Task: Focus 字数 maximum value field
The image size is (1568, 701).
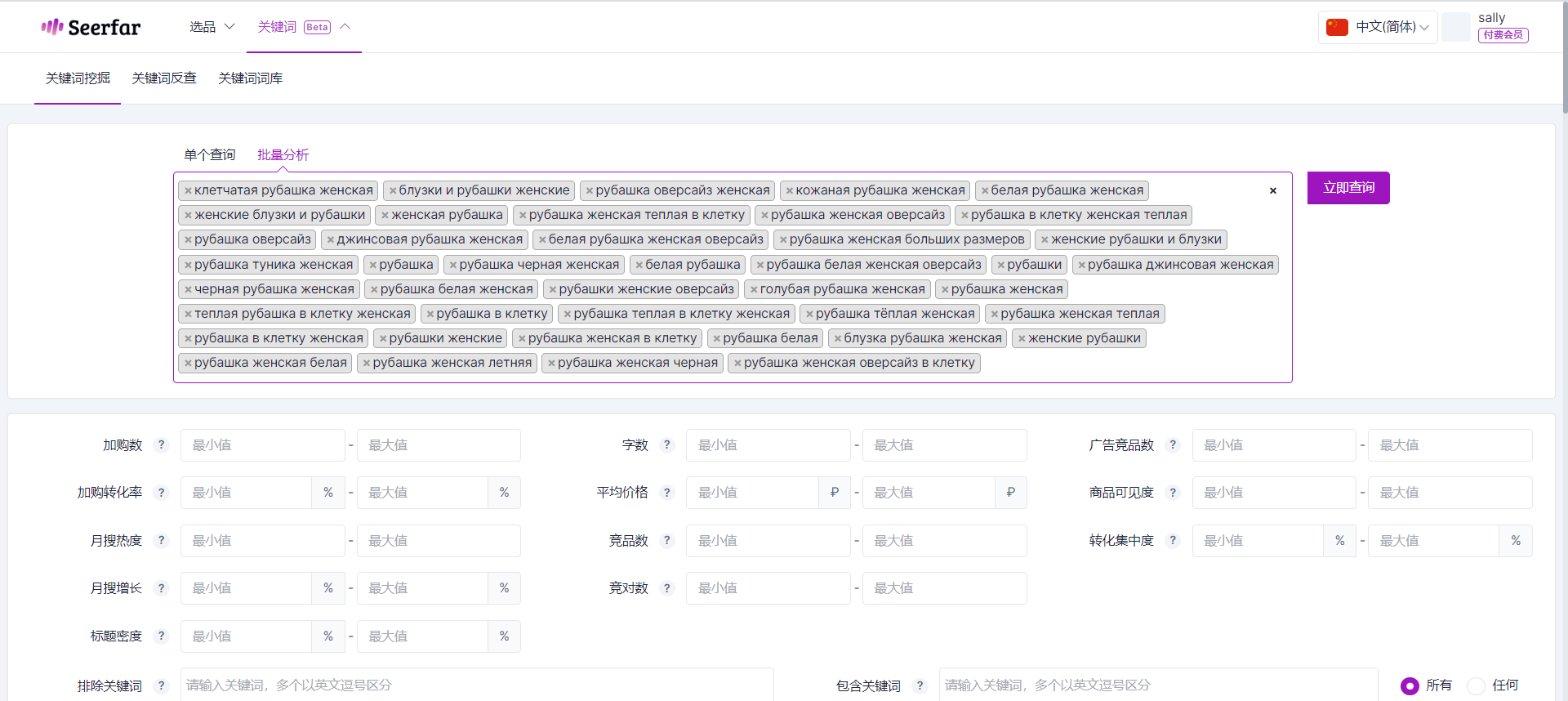Action: coord(945,445)
